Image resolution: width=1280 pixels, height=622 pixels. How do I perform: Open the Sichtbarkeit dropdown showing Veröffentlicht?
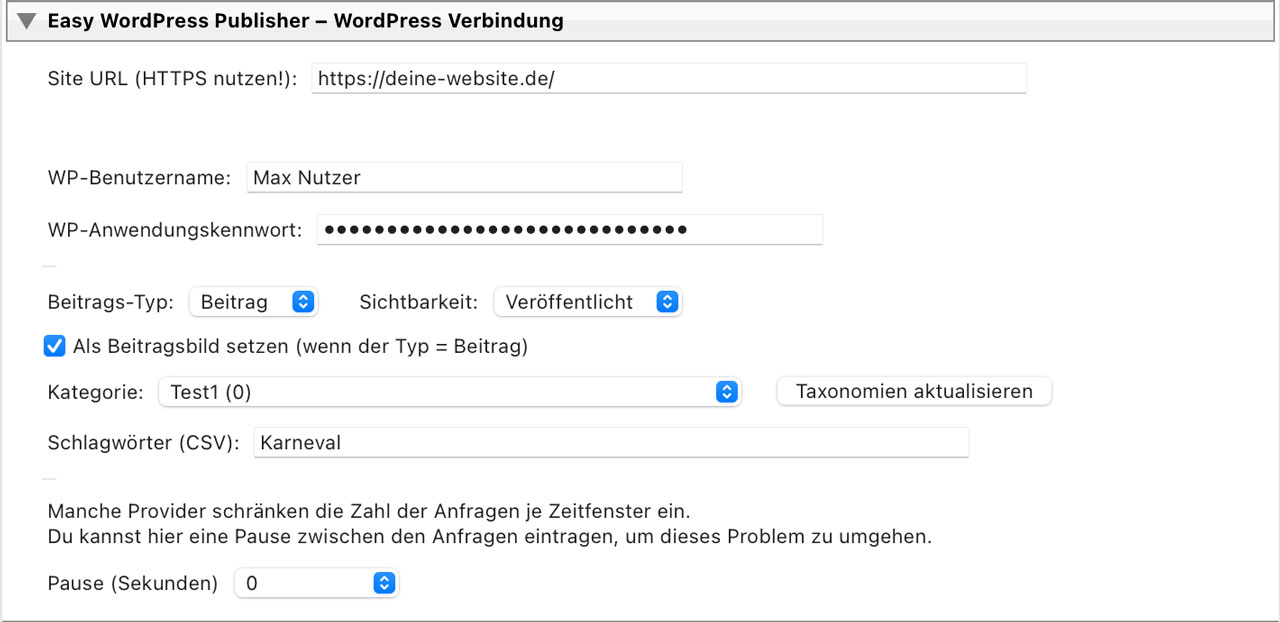587,302
